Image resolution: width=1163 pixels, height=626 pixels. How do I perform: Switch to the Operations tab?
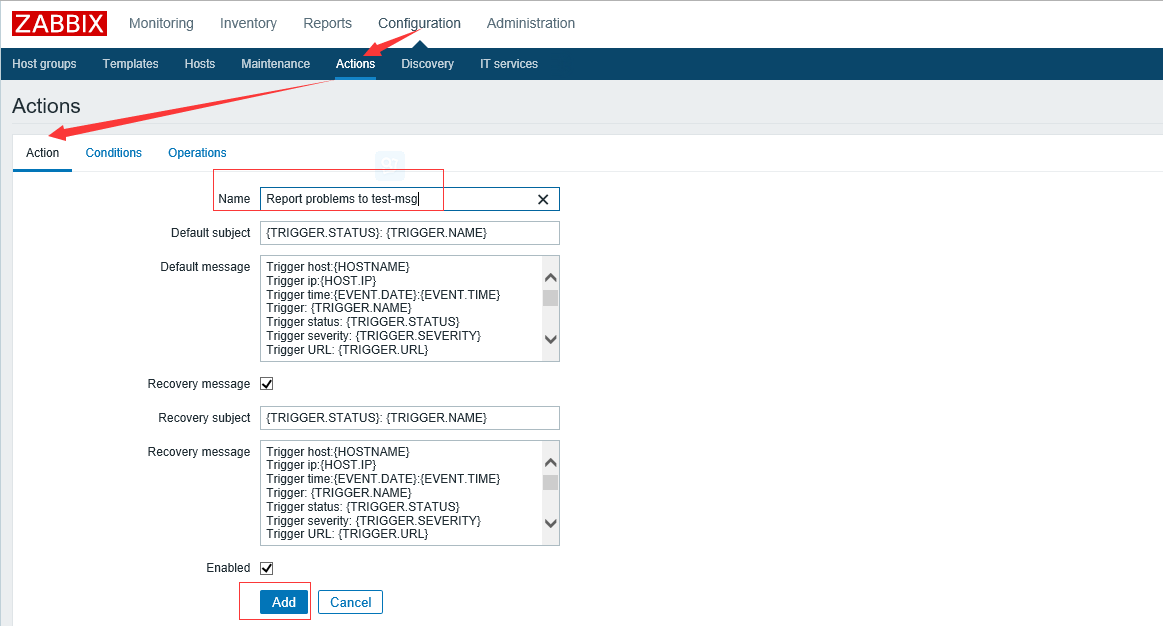click(x=197, y=153)
